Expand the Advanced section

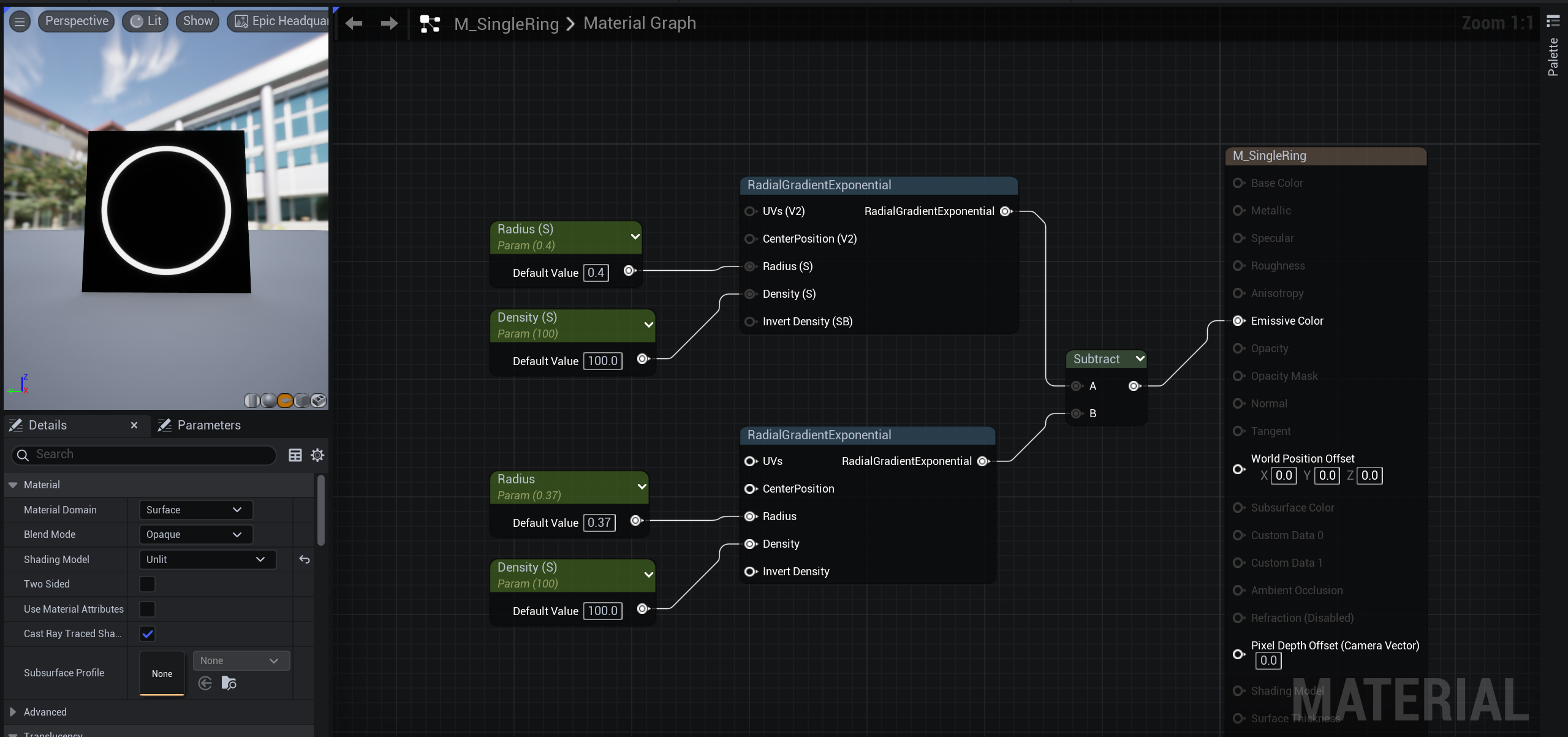[13, 712]
